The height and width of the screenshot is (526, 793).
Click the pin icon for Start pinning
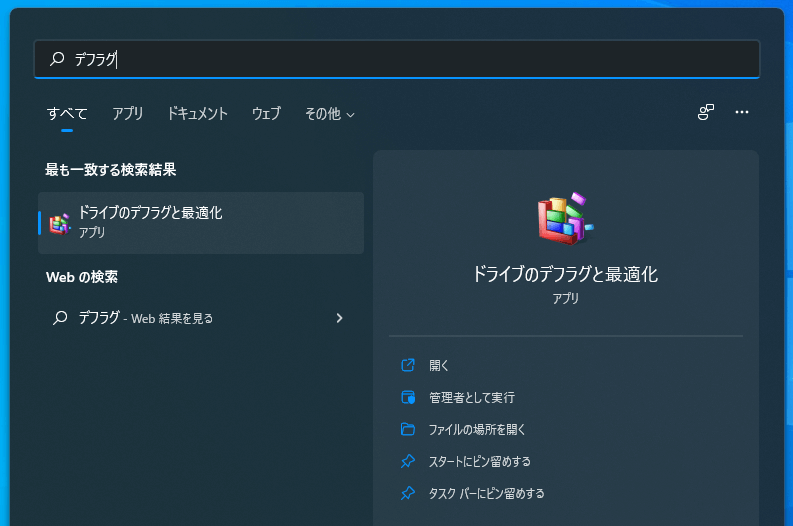point(408,461)
